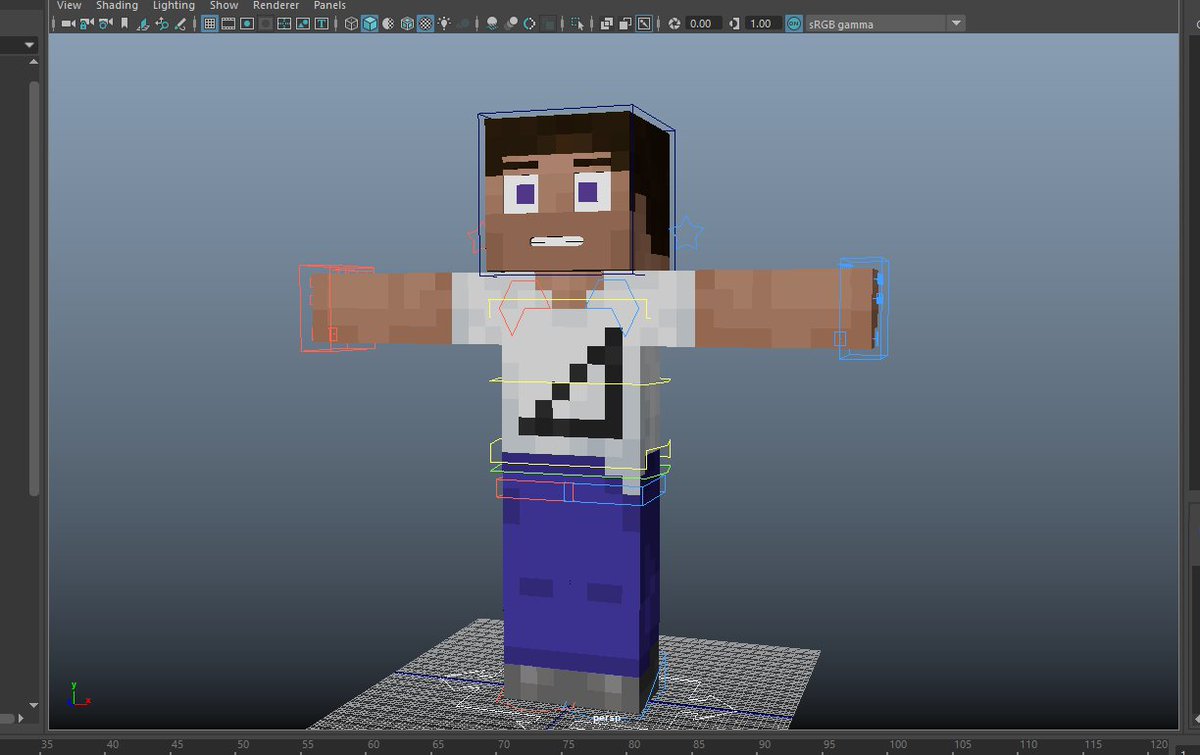Click Smooth Shade All cube icon

[x=369, y=23]
